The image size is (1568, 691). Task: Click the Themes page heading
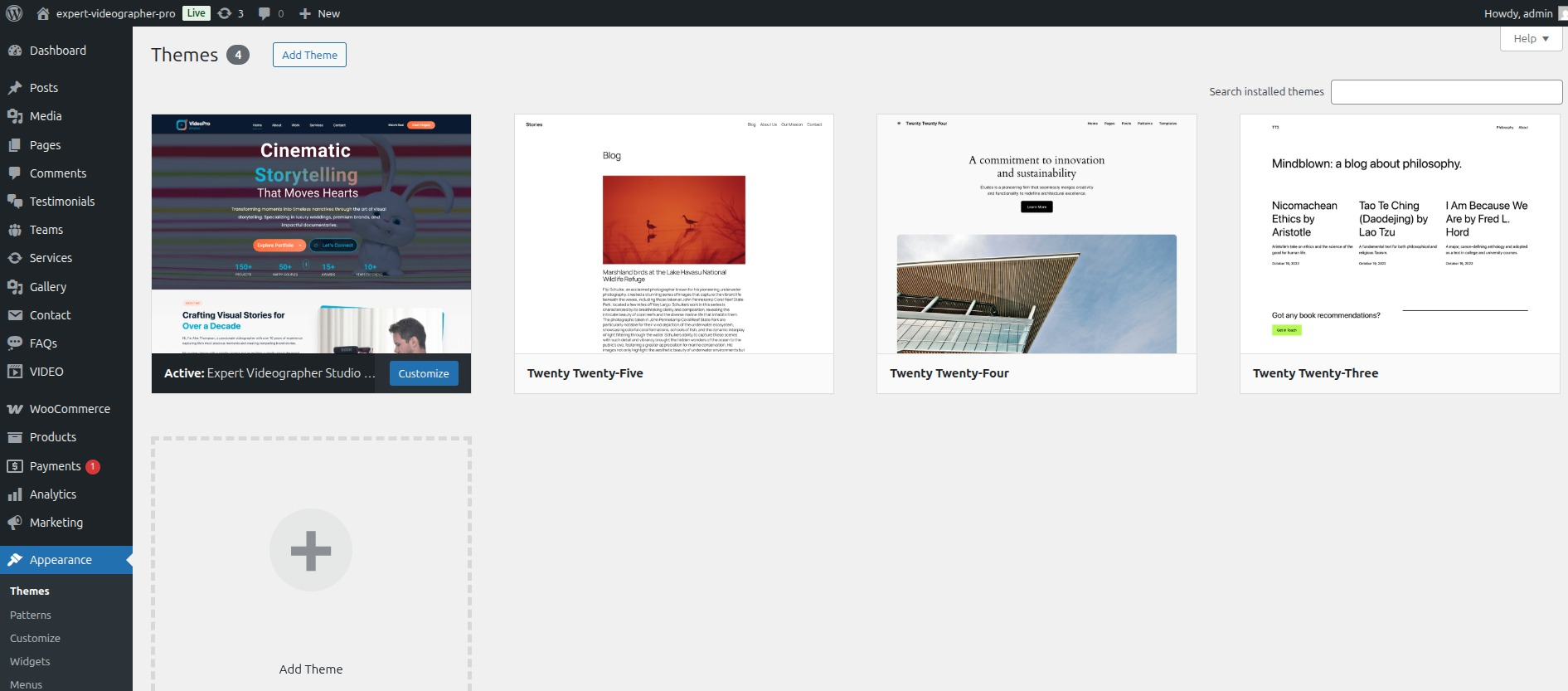[184, 55]
